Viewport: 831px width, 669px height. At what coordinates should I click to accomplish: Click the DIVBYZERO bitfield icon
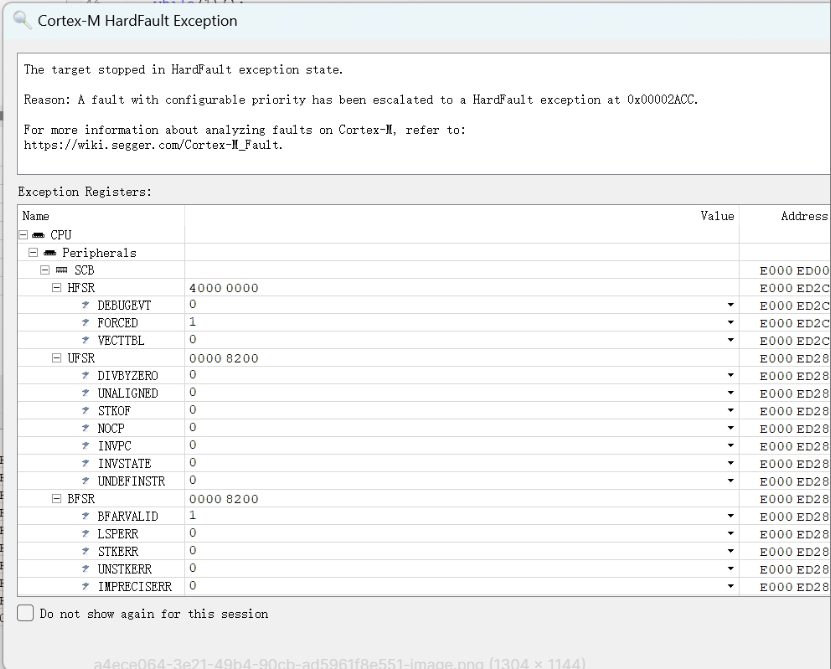pos(86,375)
